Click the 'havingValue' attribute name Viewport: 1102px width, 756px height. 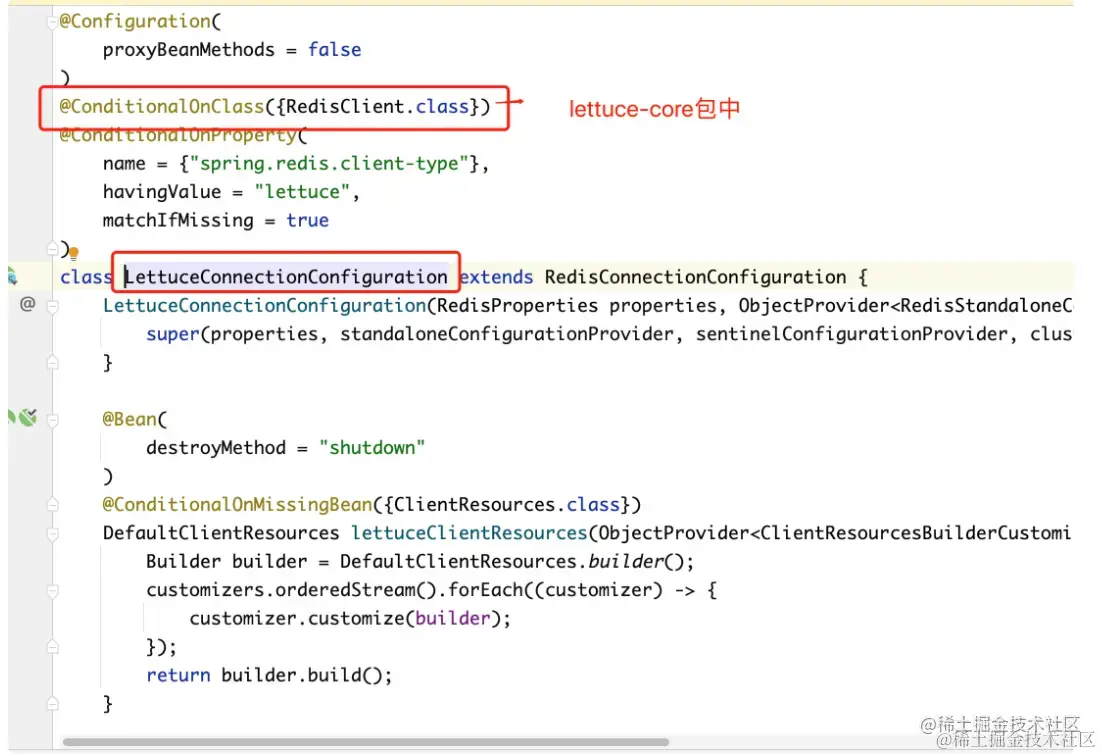162,192
